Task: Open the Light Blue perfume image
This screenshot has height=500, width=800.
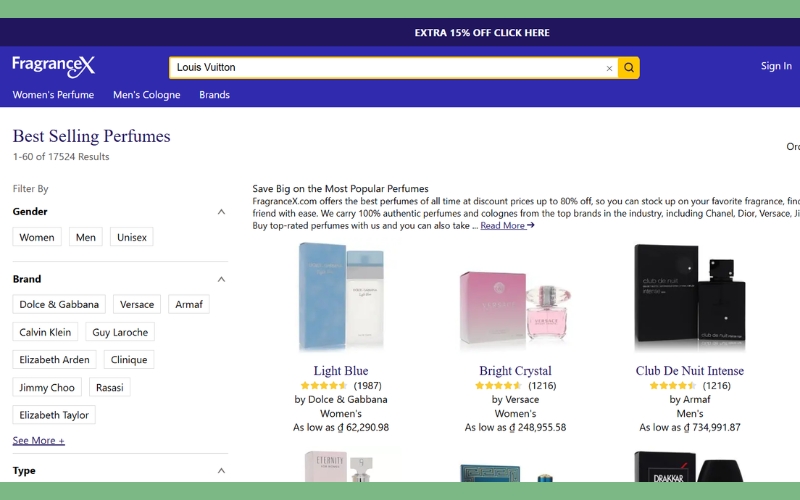Action: [x=340, y=297]
